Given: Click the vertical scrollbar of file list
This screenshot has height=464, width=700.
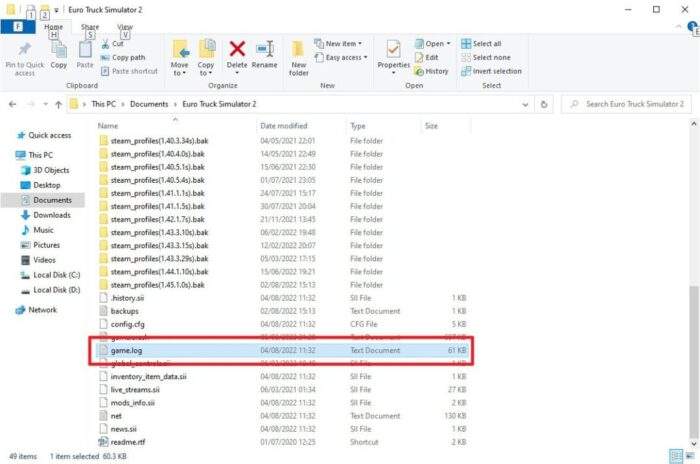Looking at the screenshot, I should click(x=693, y=362).
